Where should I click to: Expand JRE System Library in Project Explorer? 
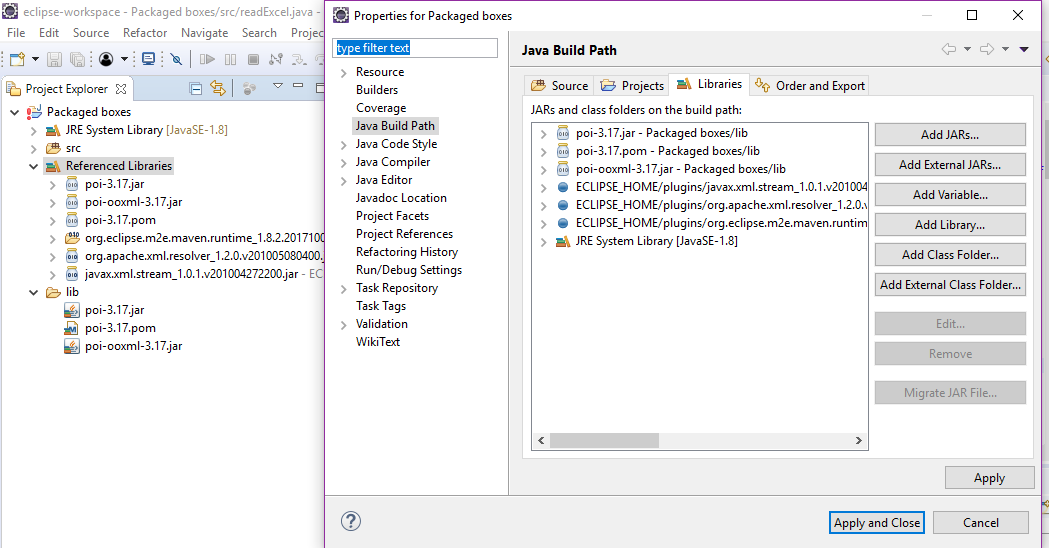coord(33,130)
